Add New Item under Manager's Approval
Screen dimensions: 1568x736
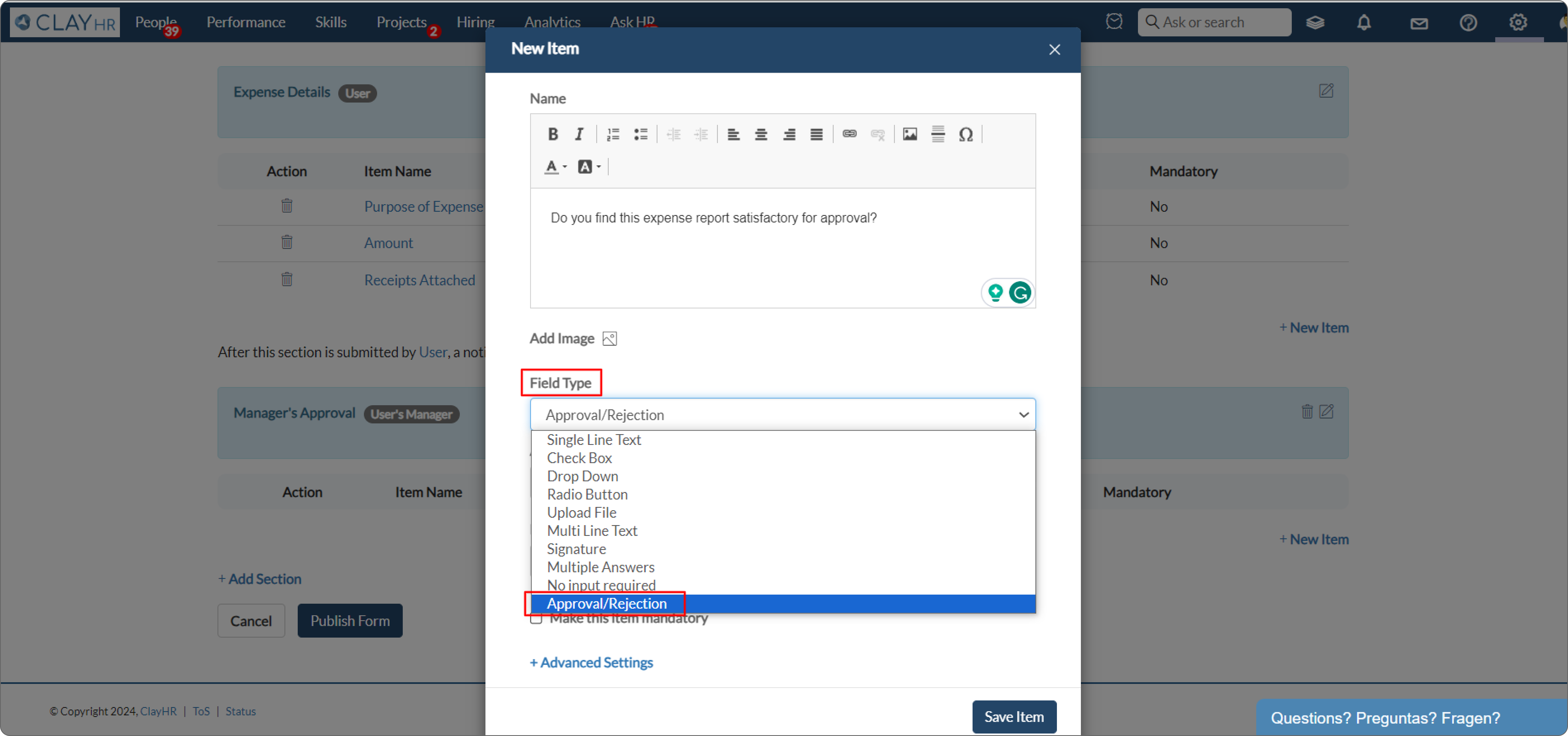[1314, 539]
